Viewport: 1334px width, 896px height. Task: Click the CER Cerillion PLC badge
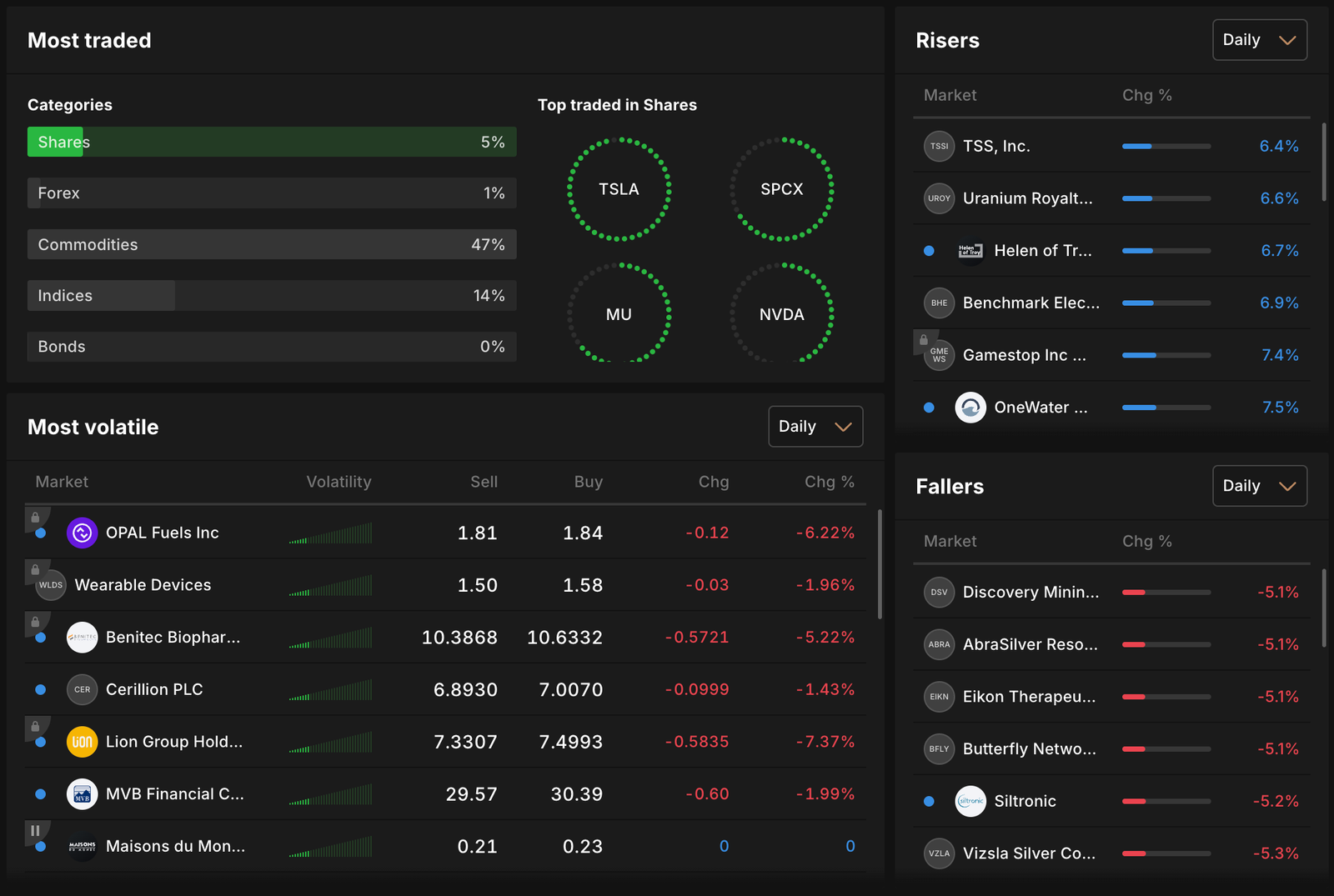[82, 689]
